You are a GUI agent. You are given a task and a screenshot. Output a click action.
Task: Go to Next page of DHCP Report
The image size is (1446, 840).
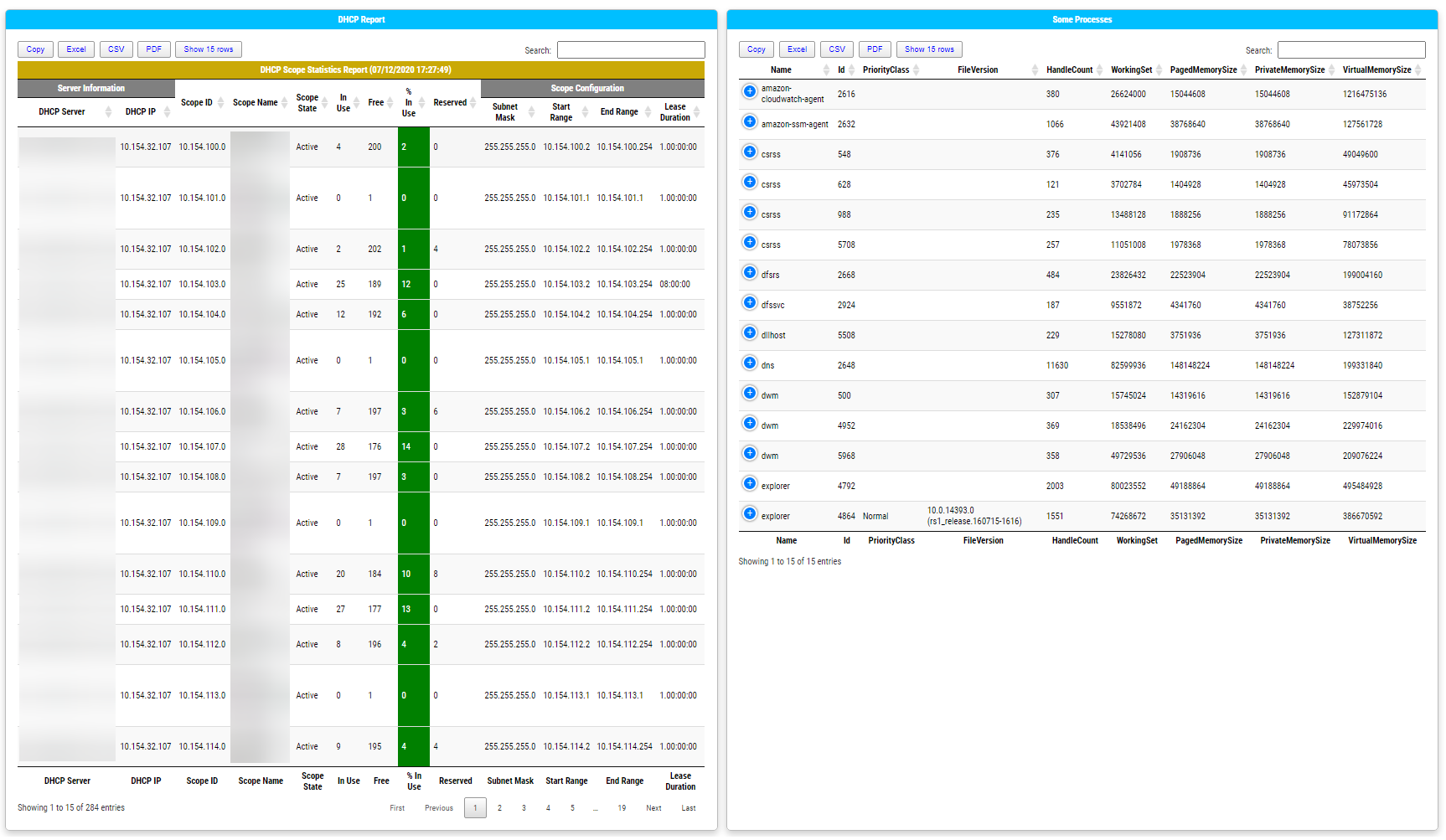[653, 807]
